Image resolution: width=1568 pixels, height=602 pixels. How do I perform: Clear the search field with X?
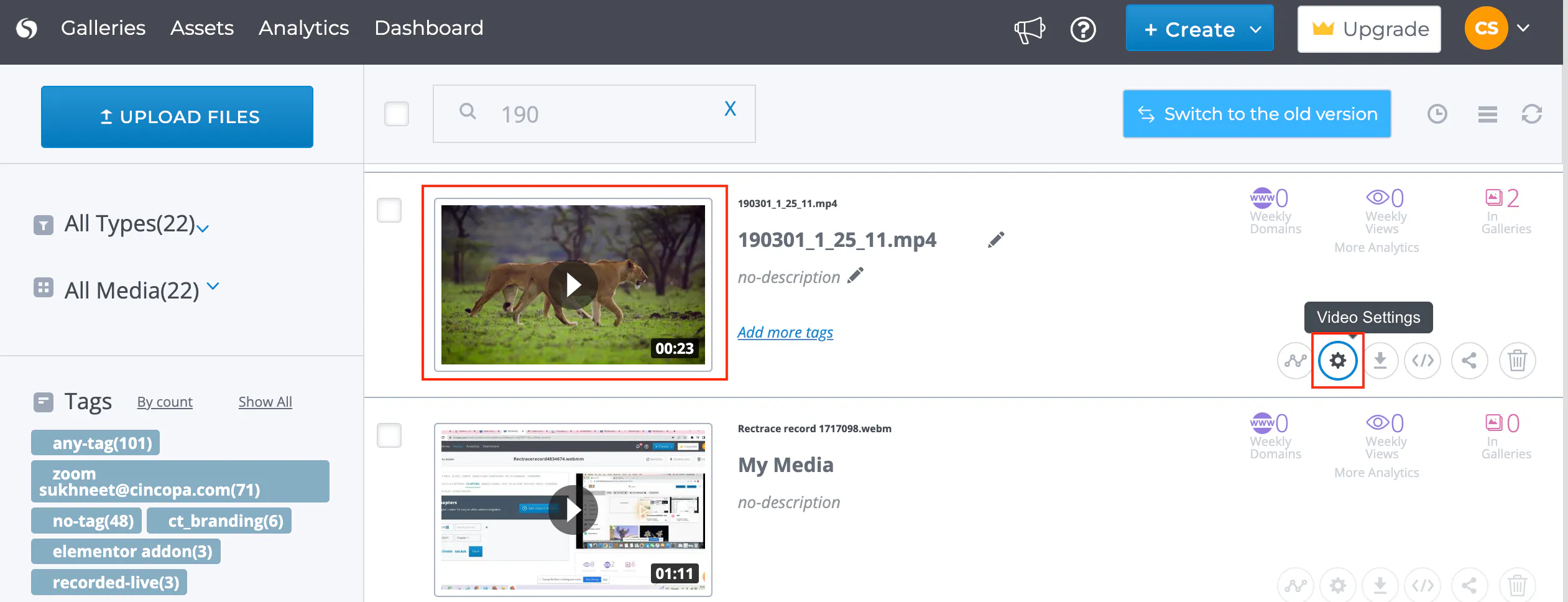[730, 109]
